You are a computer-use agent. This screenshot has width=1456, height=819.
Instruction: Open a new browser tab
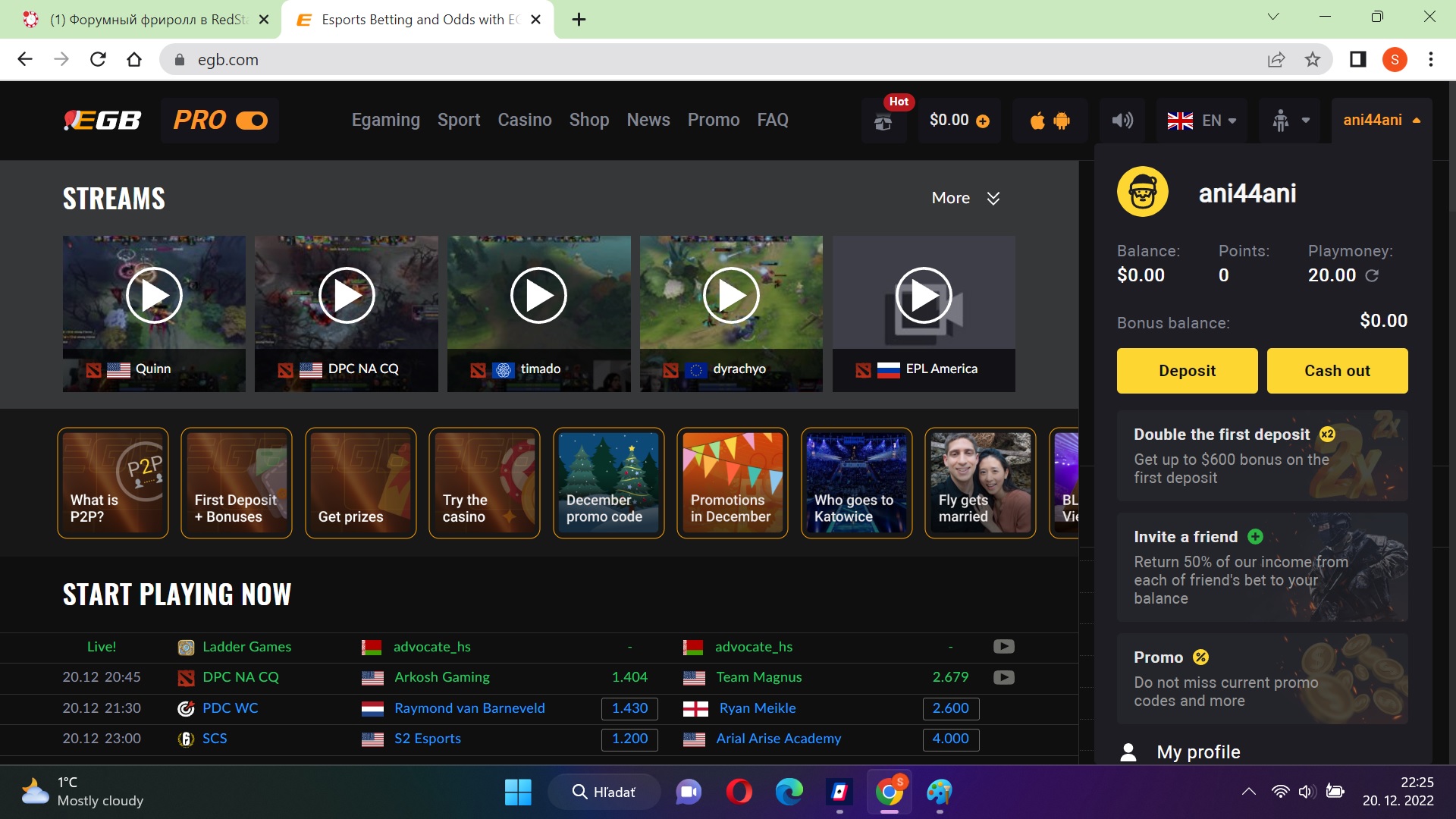point(579,20)
